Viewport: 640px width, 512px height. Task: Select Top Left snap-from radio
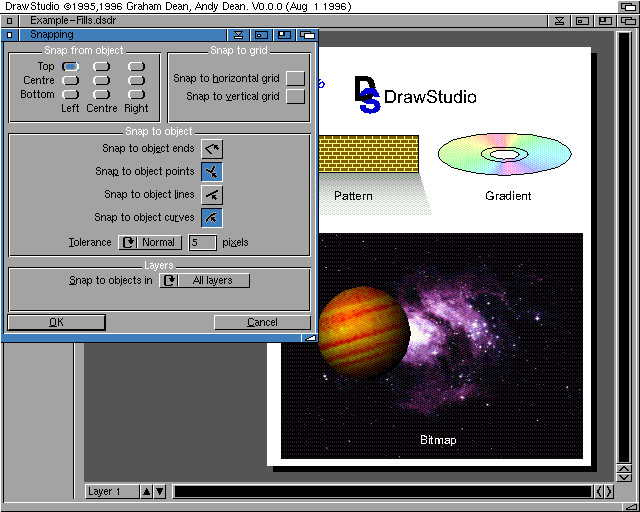tap(70, 66)
